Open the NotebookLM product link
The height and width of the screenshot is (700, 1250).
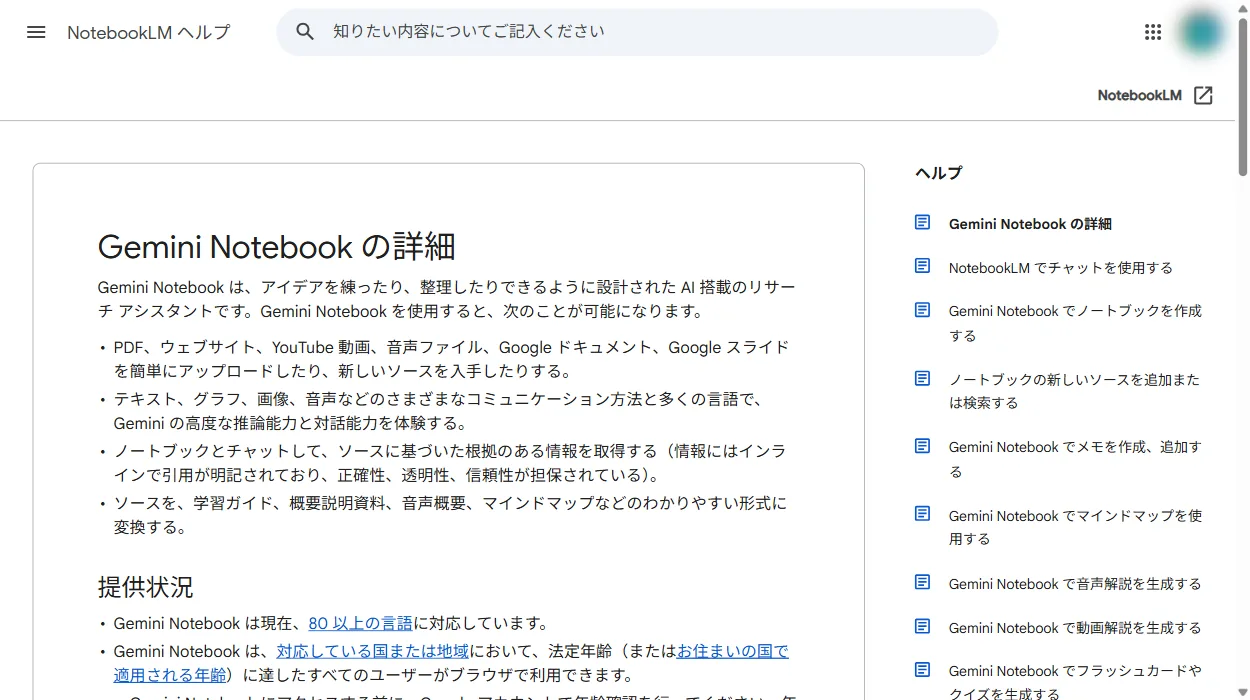(x=1140, y=95)
